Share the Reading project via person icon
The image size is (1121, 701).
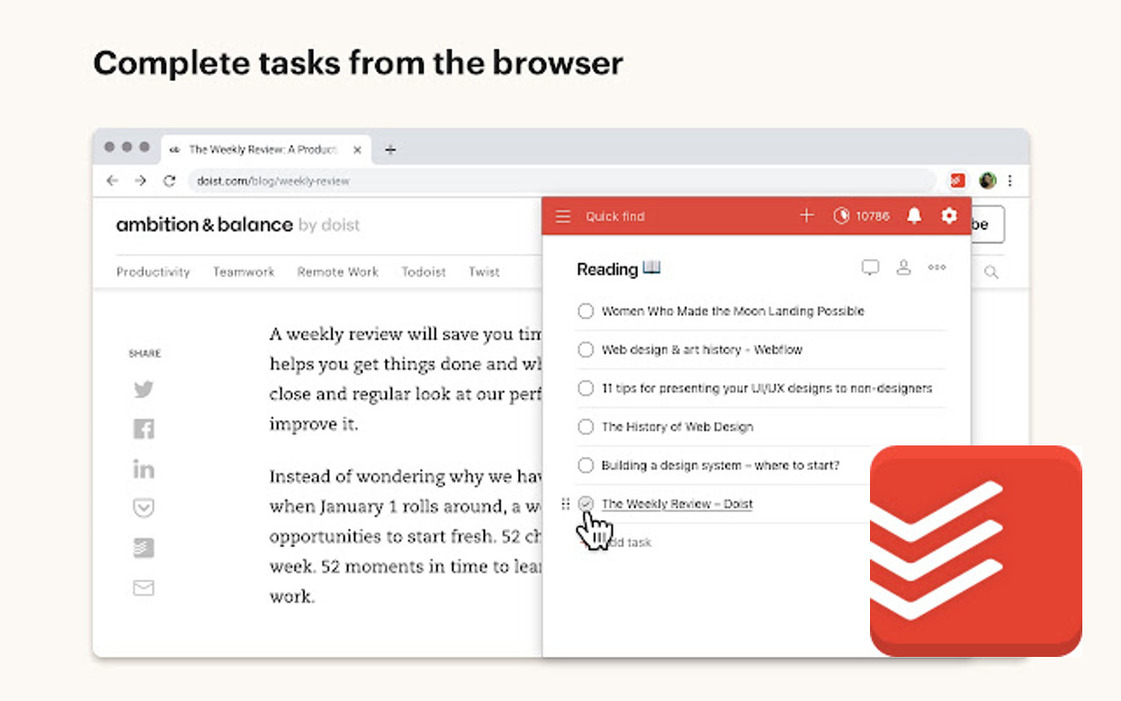pos(904,268)
